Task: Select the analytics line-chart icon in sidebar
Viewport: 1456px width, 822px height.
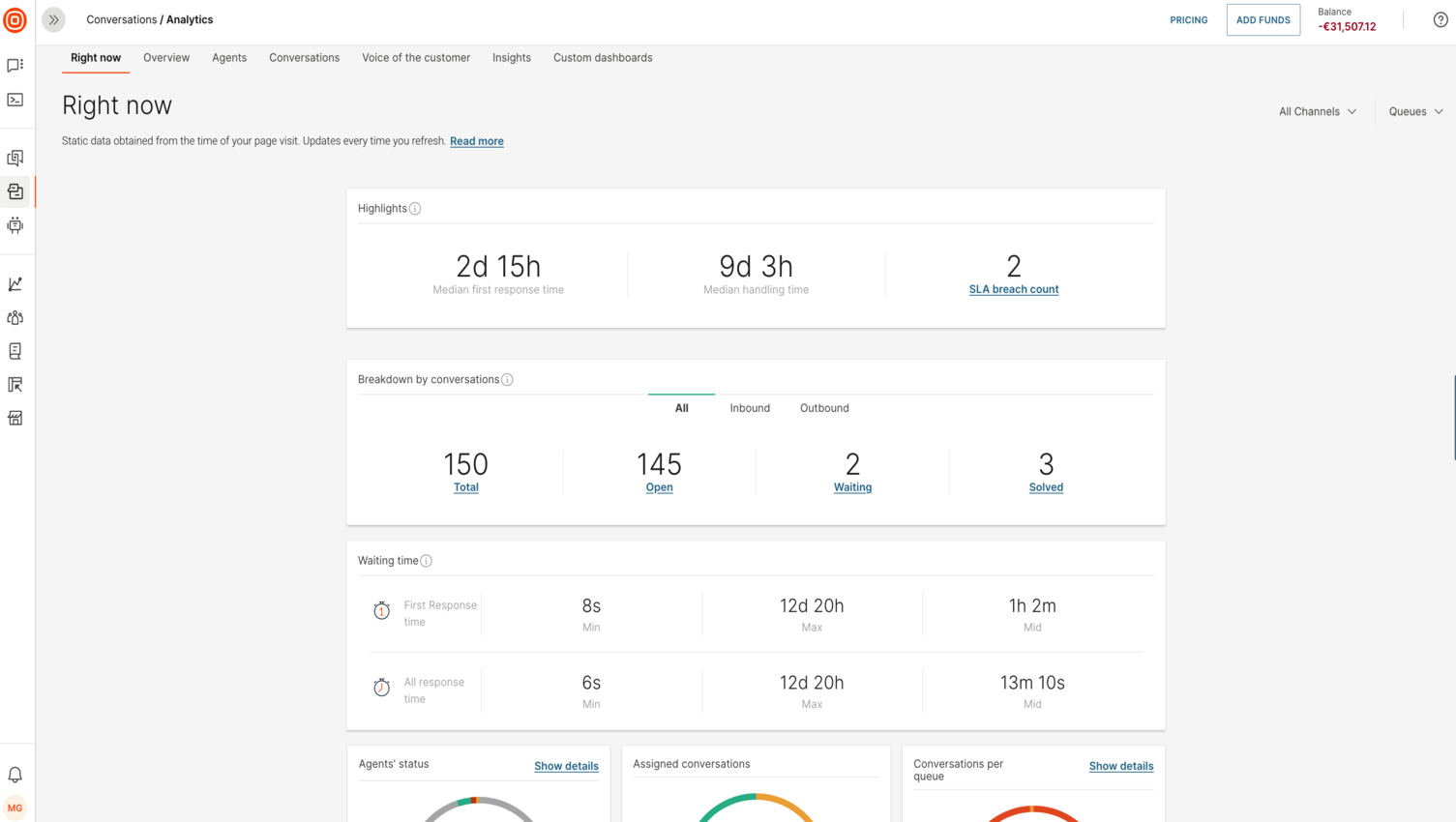Action: 15,283
